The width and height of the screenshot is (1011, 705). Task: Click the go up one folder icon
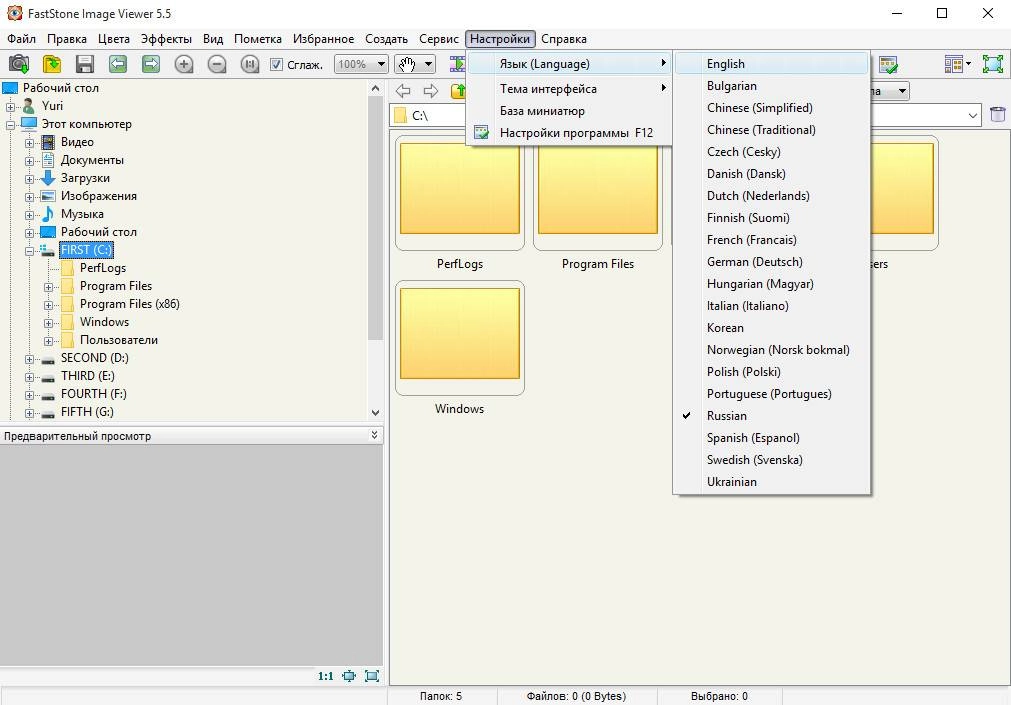[x=458, y=91]
